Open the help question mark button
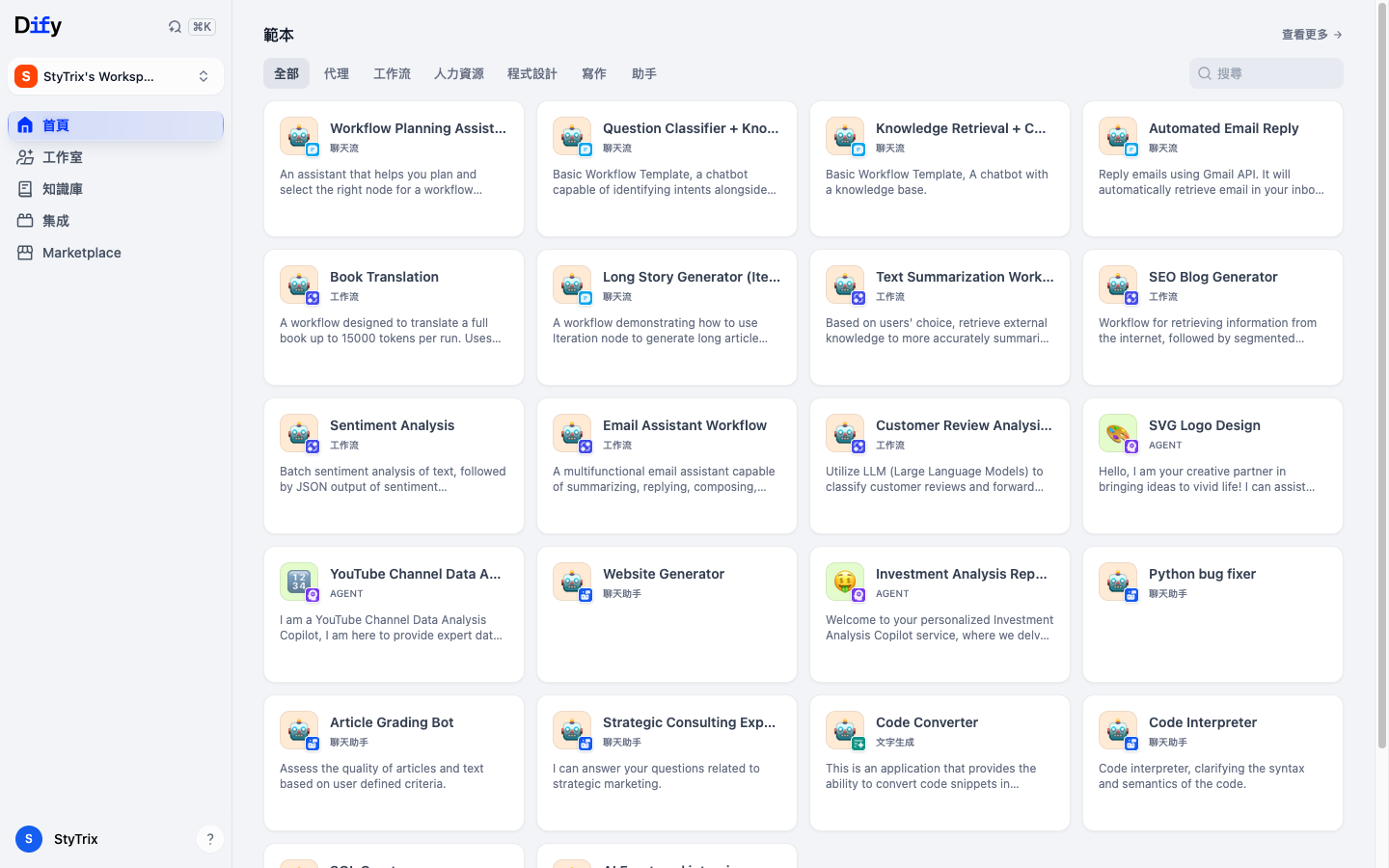Screen dimensions: 1389x868 pyautogui.click(x=209, y=839)
